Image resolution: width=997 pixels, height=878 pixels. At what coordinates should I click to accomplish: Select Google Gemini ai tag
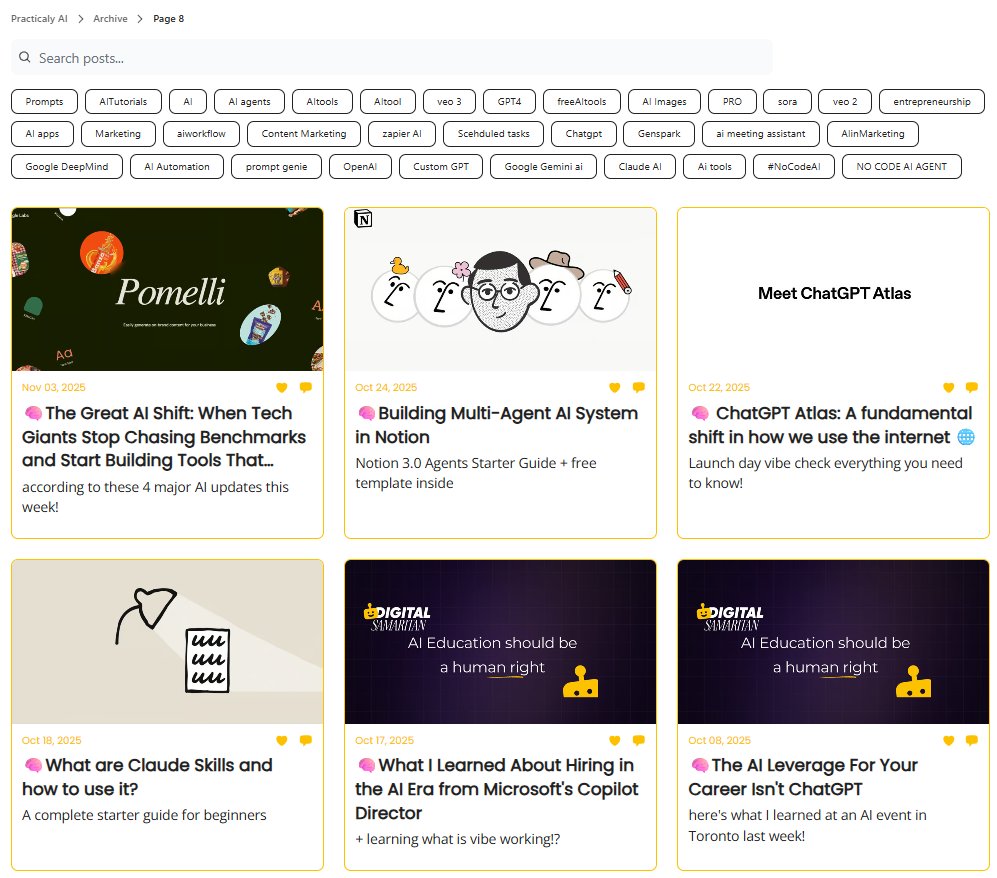[544, 167]
